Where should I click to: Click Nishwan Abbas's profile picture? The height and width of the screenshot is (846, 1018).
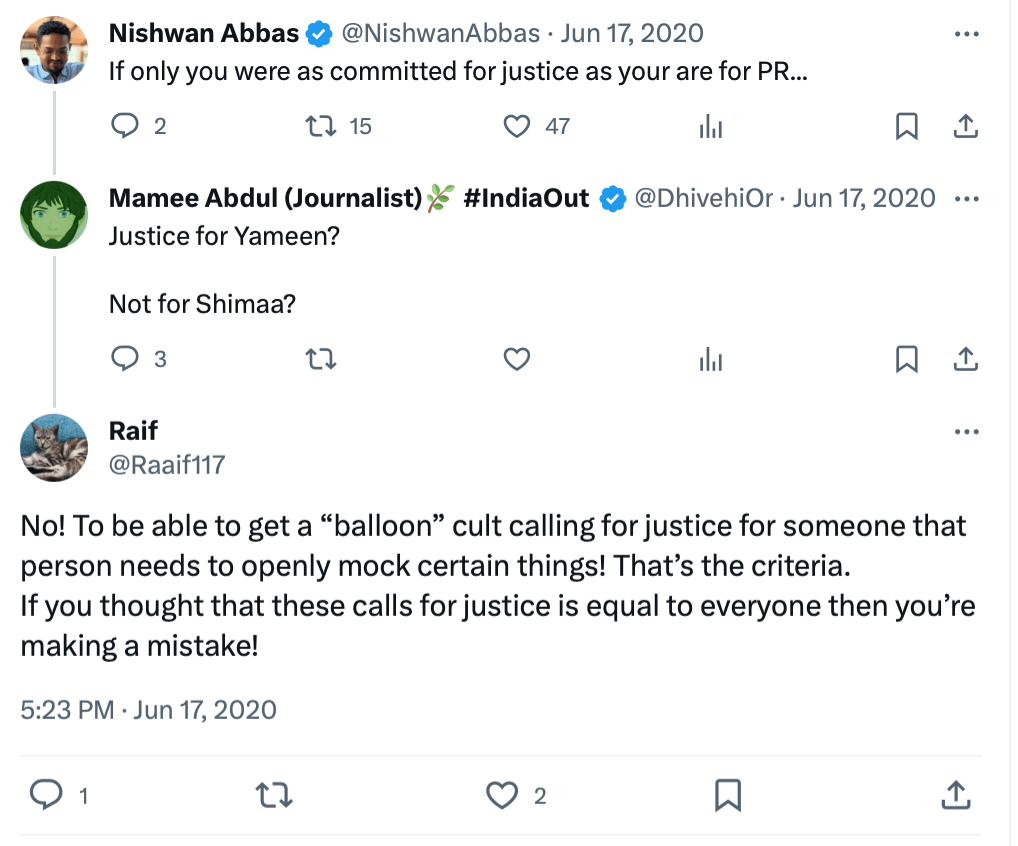[54, 50]
